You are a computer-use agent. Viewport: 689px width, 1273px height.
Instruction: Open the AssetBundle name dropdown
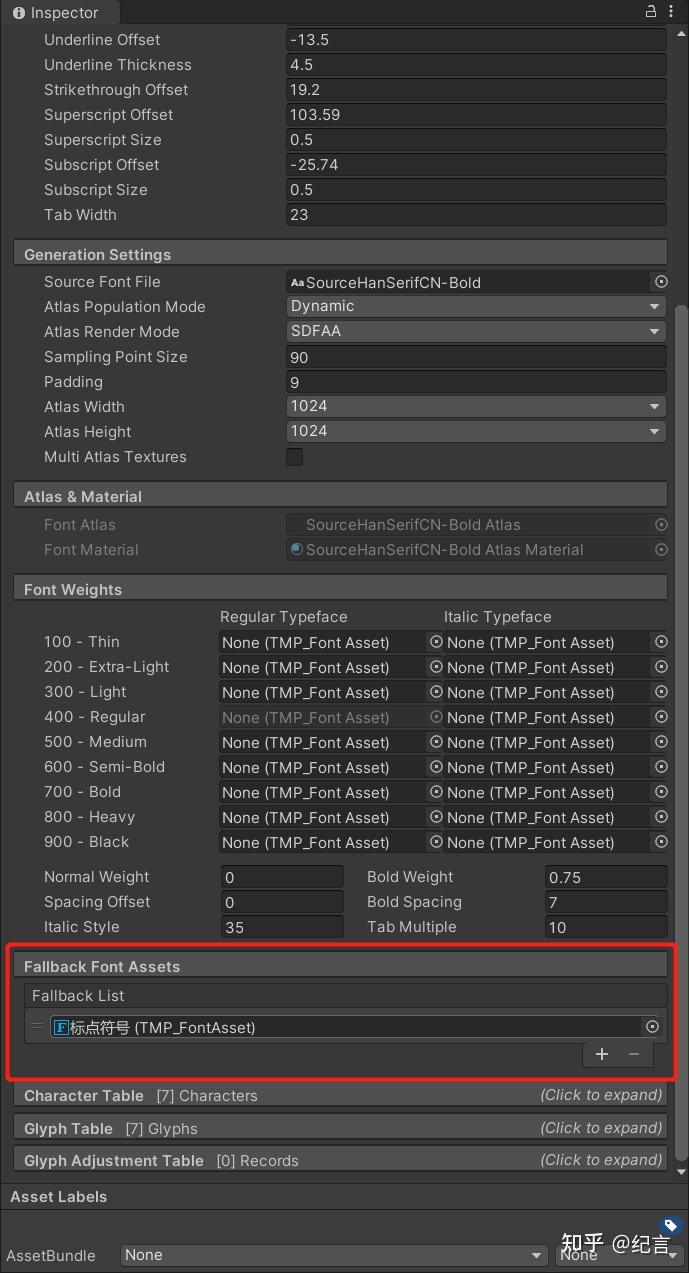pos(334,1255)
